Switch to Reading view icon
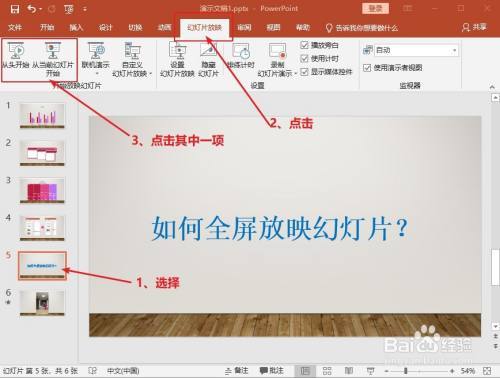 click(x=349, y=371)
